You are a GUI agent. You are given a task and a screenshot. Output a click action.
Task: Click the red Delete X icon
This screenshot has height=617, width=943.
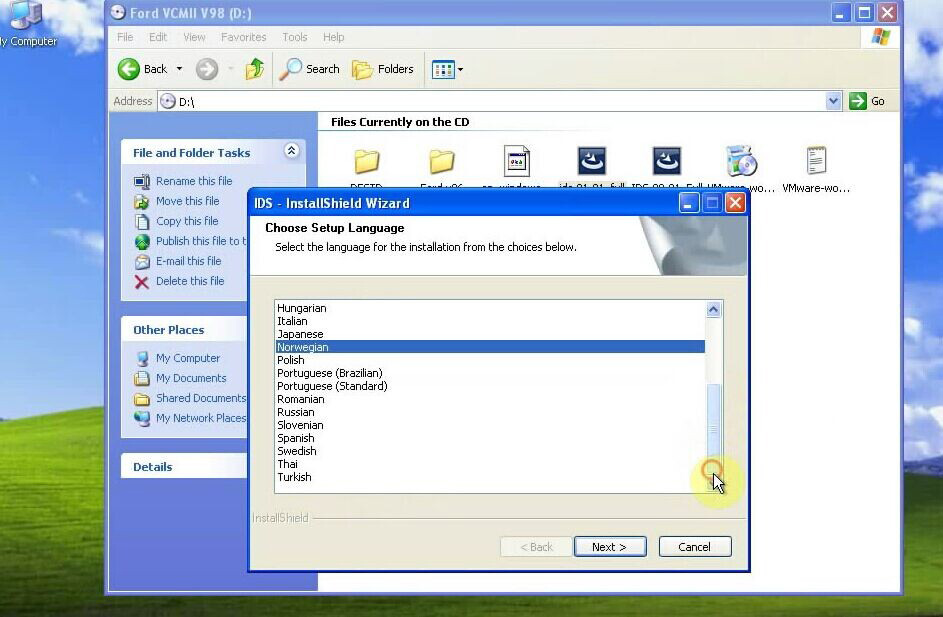click(142, 281)
